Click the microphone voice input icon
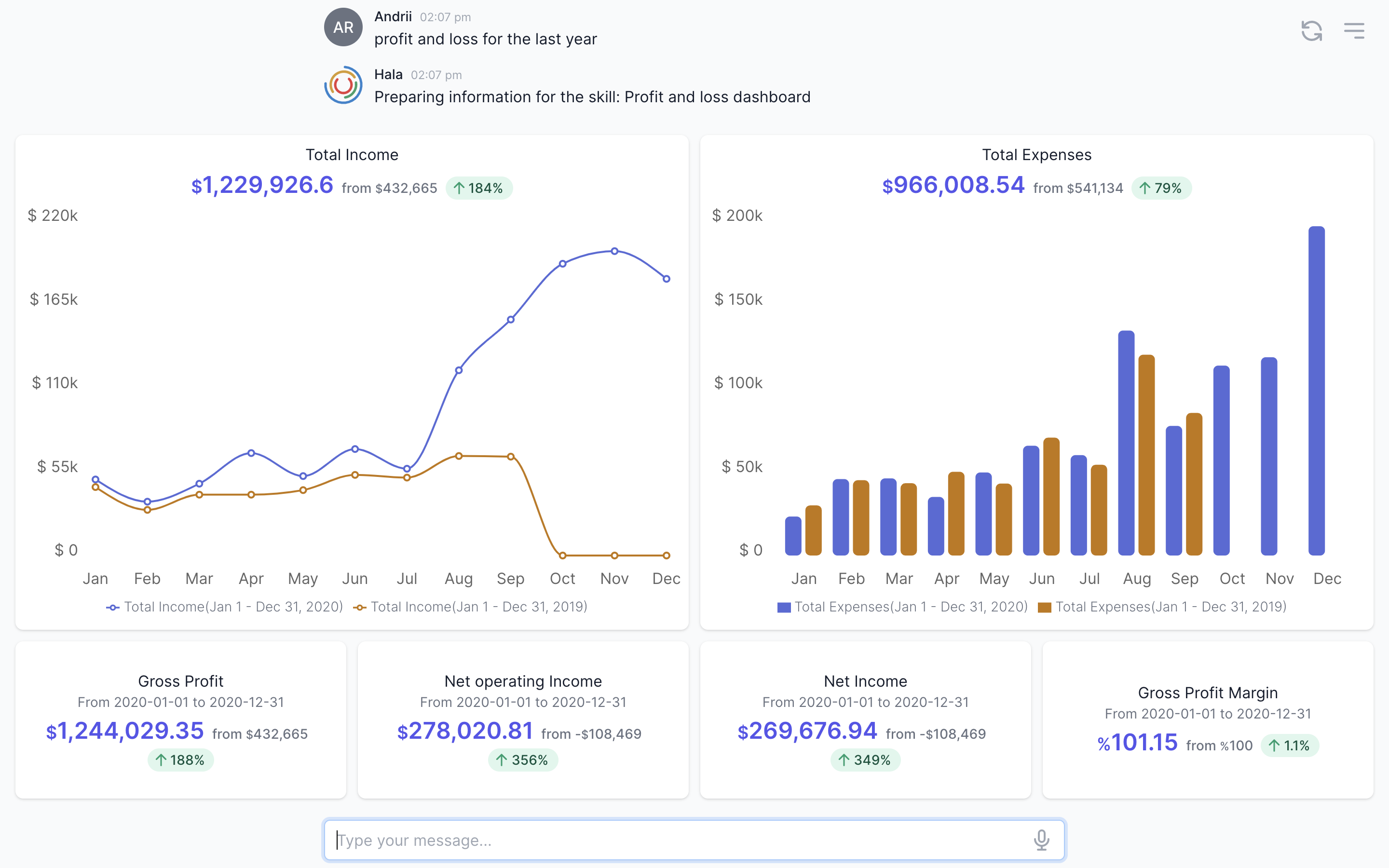 [1041, 840]
